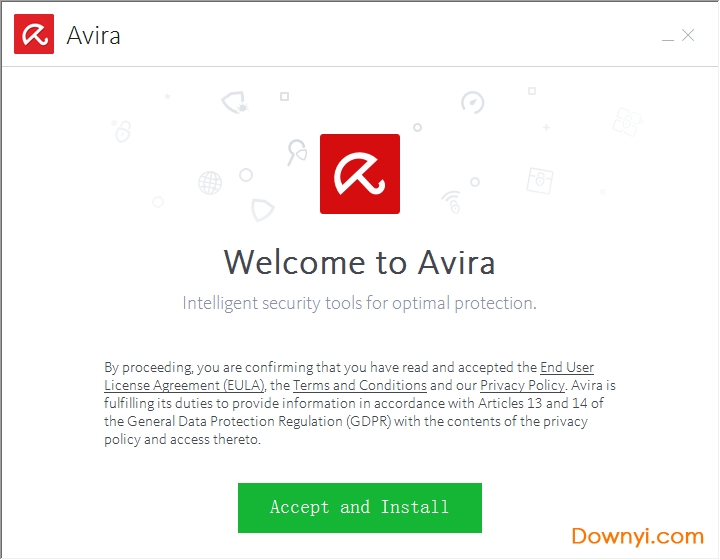Click the Welcome to Avira heading
This screenshot has height=560, width=720.
click(359, 262)
